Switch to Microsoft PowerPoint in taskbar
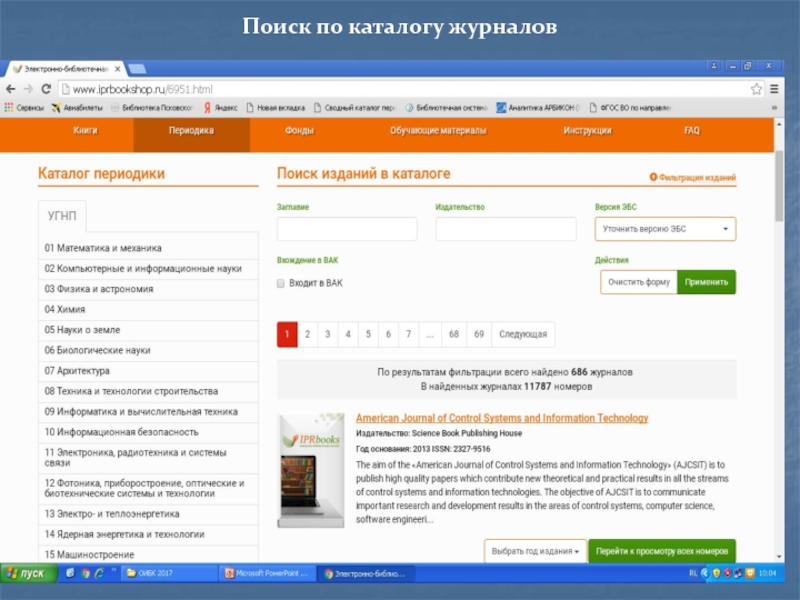The width and height of the screenshot is (800, 600). tap(268, 573)
